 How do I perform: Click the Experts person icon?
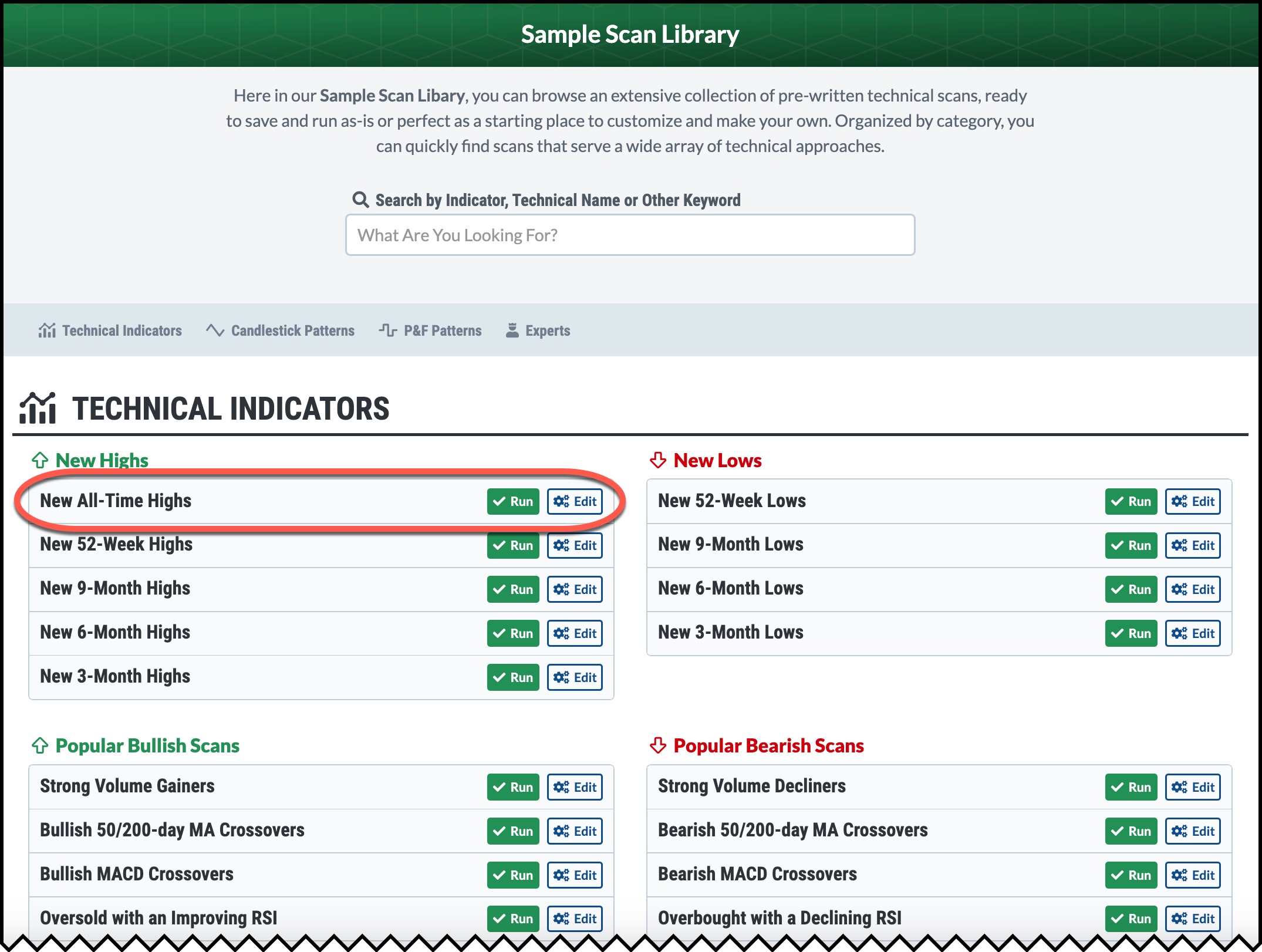512,330
